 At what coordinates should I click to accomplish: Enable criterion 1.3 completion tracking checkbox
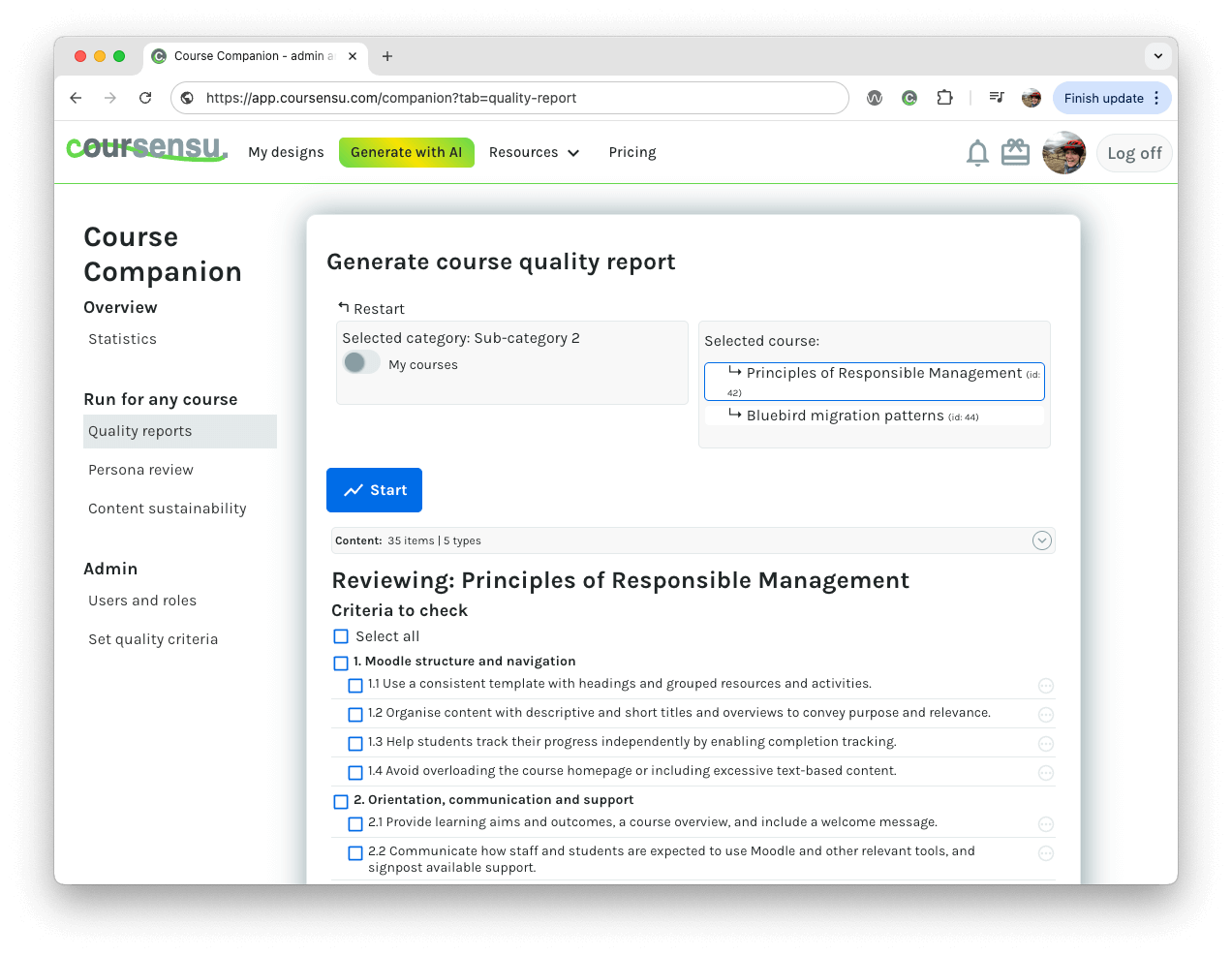[355, 744]
